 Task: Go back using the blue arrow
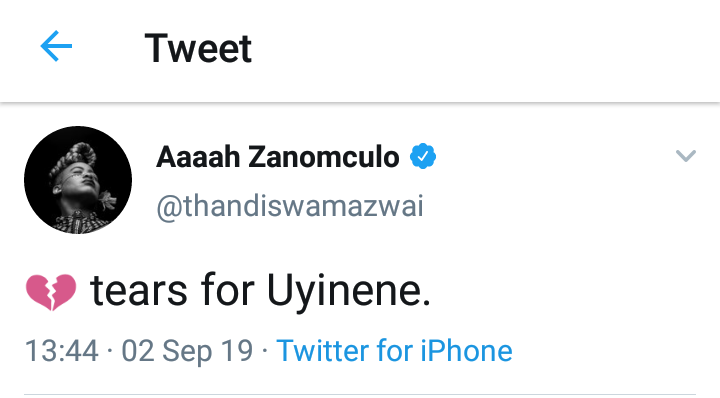56,46
